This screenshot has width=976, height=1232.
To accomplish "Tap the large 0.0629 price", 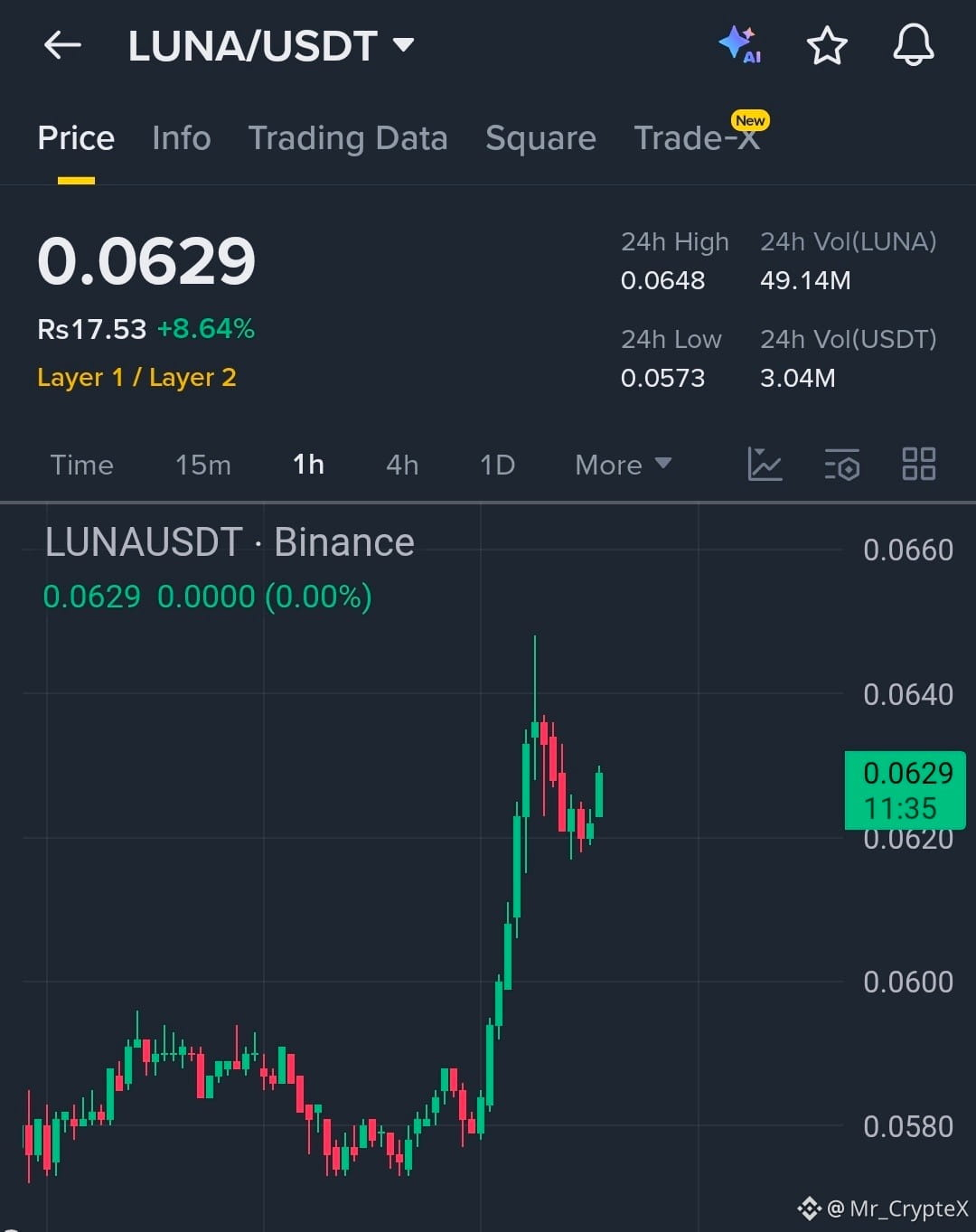I will [146, 261].
